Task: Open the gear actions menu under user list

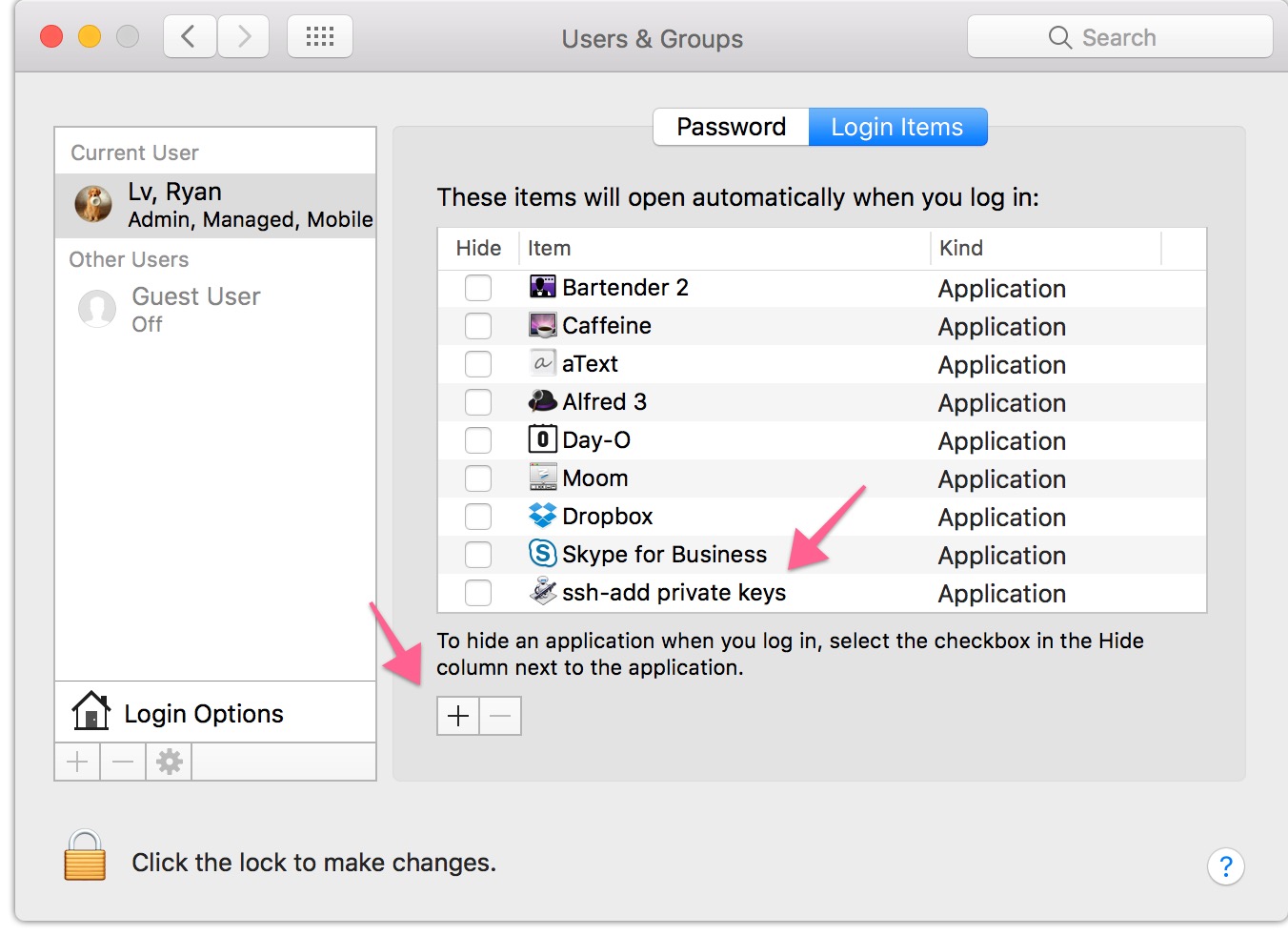Action: tap(169, 762)
